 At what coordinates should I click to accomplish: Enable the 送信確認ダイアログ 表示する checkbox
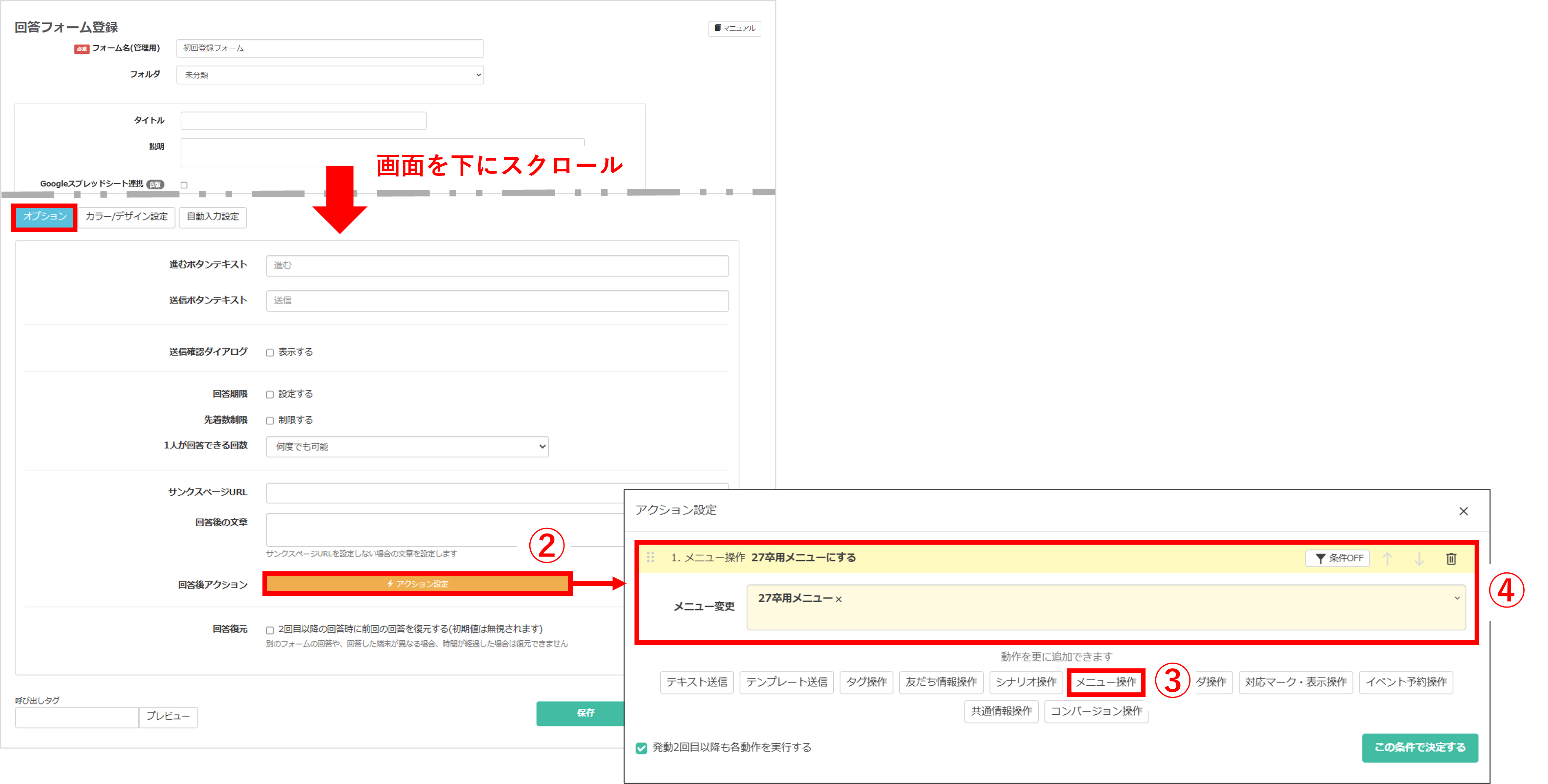click(x=270, y=352)
